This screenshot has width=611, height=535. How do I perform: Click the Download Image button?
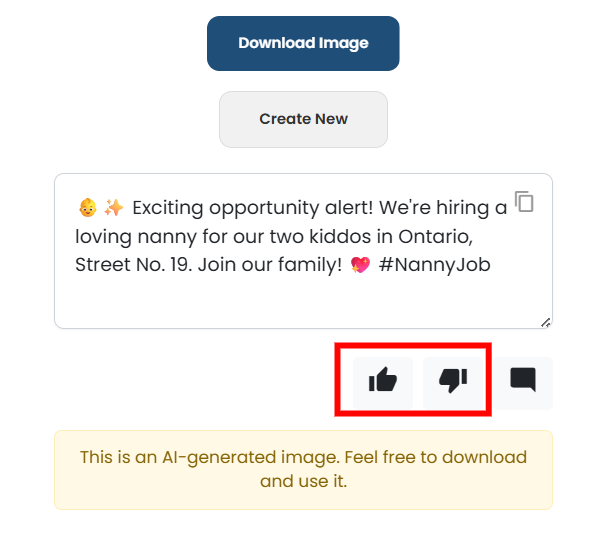coord(303,43)
